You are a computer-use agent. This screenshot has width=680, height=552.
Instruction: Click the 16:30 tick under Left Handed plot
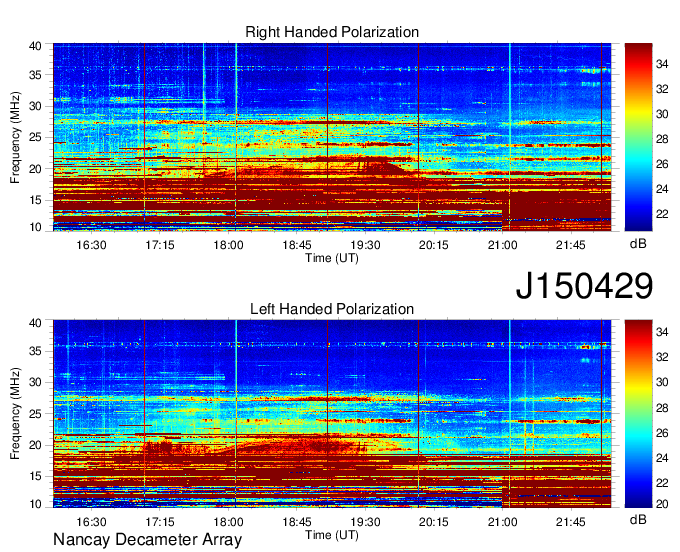coord(91,522)
